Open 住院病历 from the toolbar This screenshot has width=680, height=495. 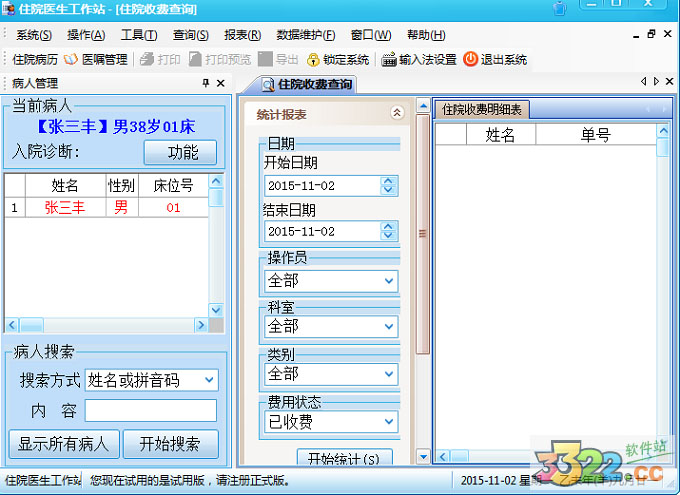[x=35, y=59]
